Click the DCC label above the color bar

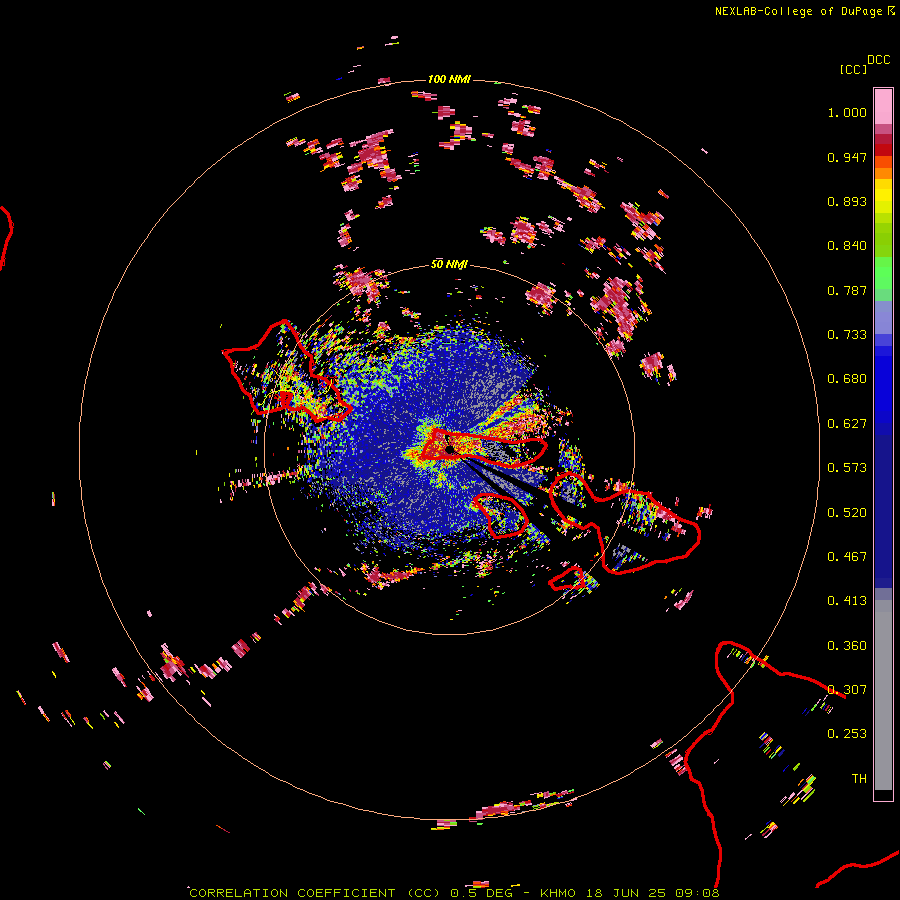879,60
